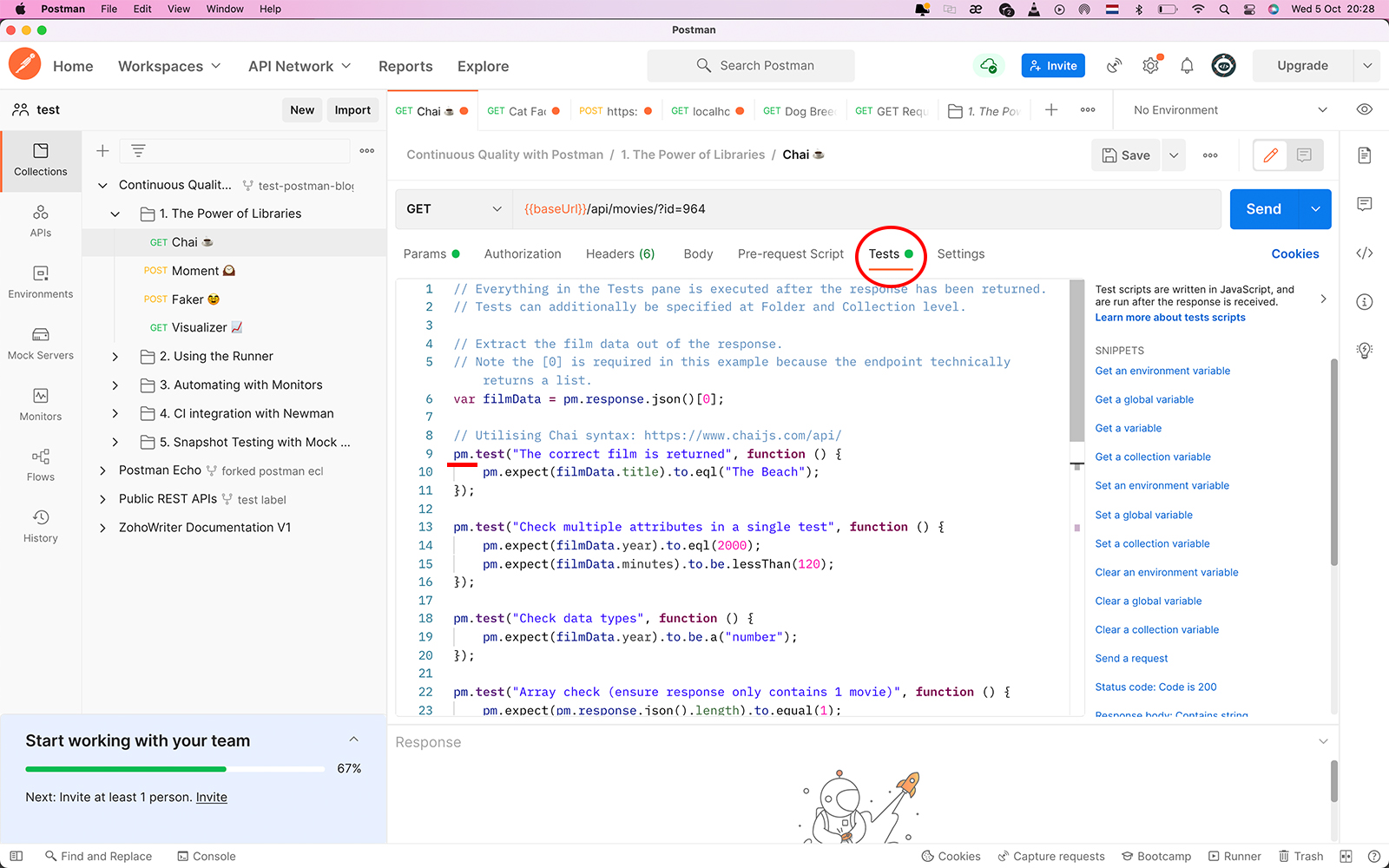
Task: Toggle the sidebar from the status bar
Action: (16, 856)
